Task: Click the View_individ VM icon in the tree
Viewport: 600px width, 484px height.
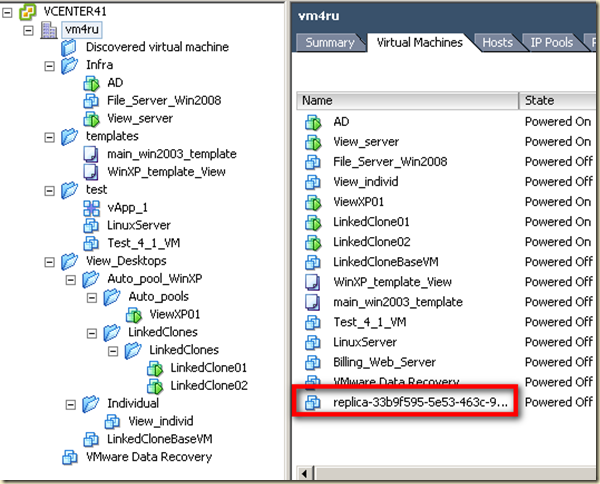Action: (112, 422)
